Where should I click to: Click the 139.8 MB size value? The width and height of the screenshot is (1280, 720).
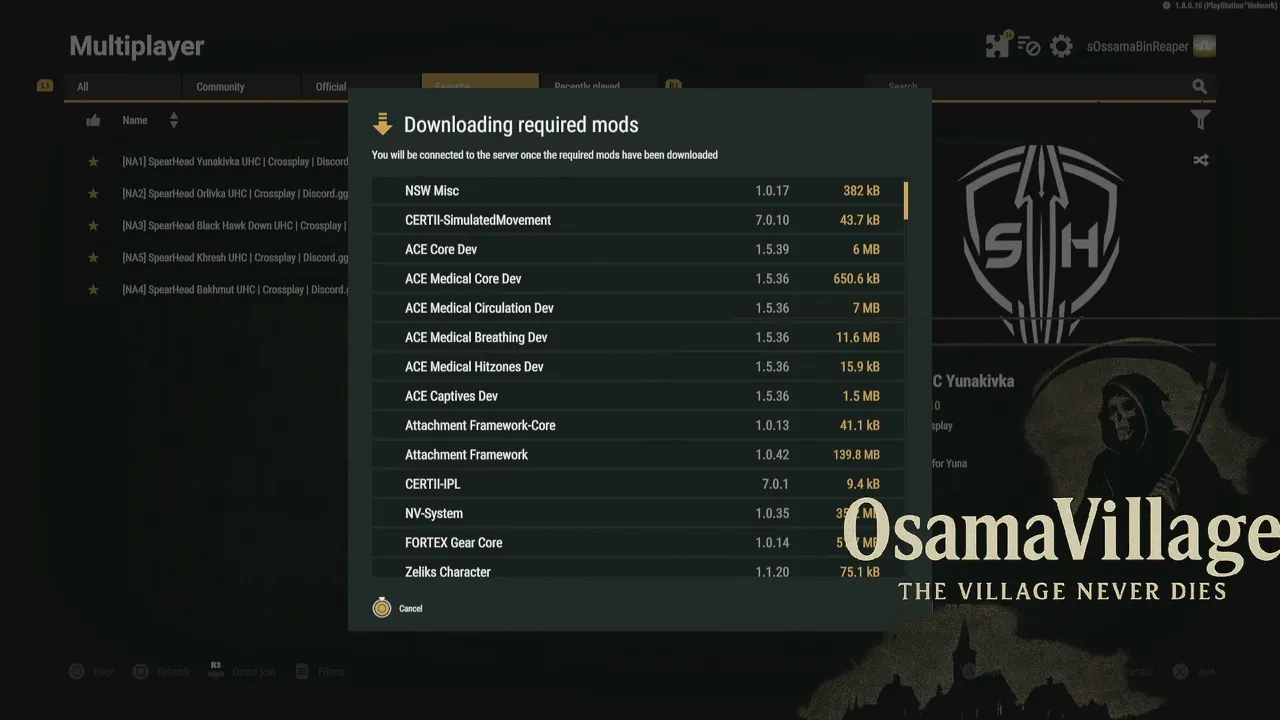(856, 455)
